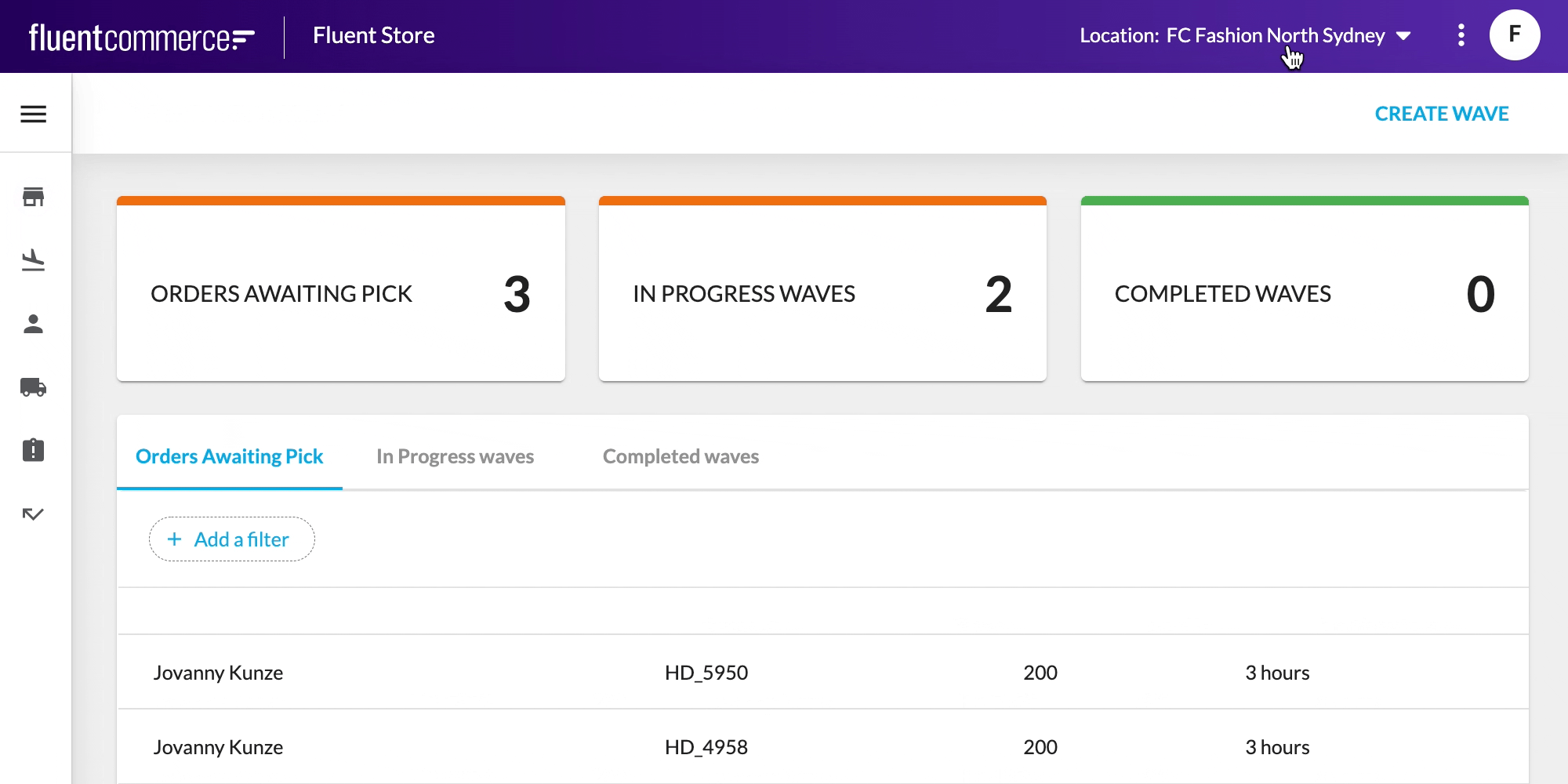Select the Arrivals (plane) icon in the sidebar
This screenshot has width=1568, height=784.
click(x=33, y=261)
